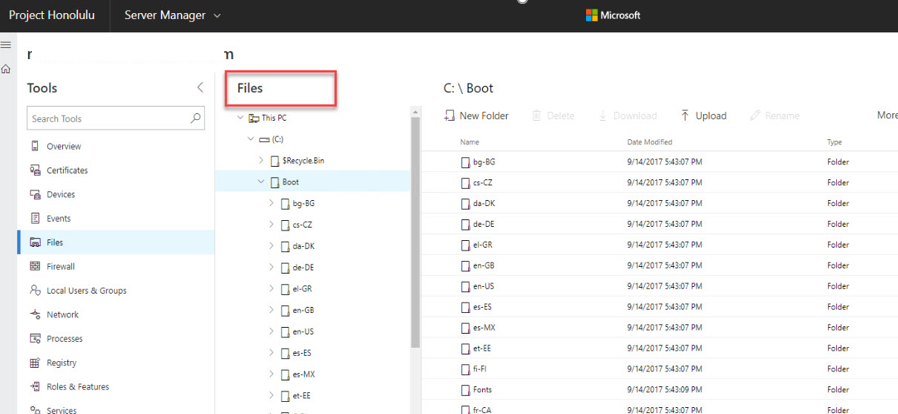Click the tree panel vertical scrollbar
Screen dimensions: 898x414
coord(416,232)
